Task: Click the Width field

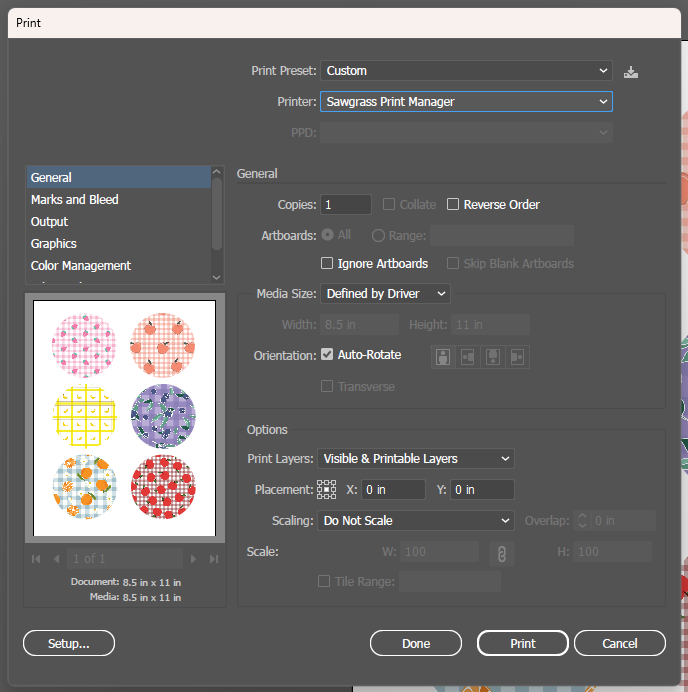Action: point(359,325)
